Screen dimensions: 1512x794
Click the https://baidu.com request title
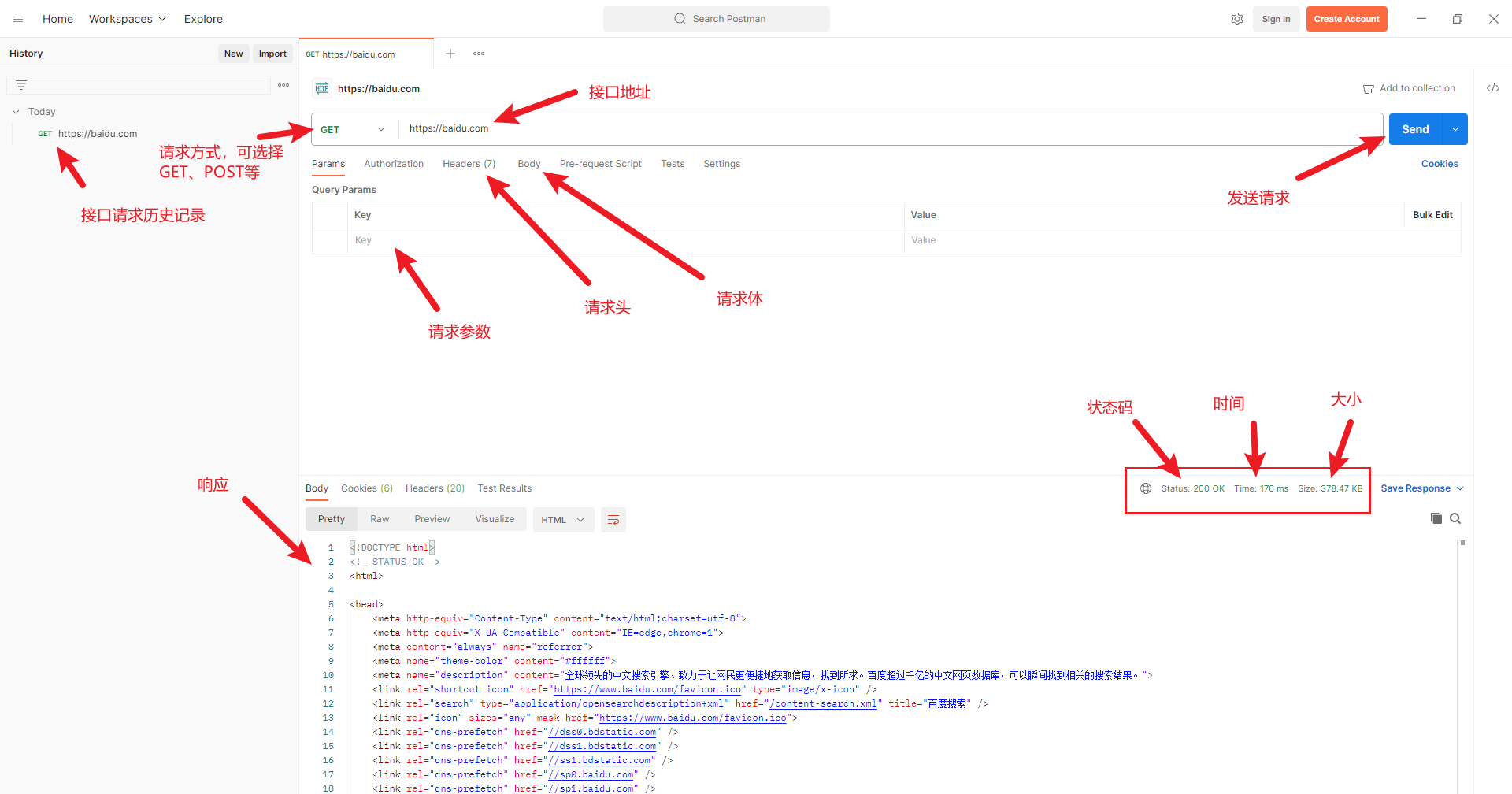point(379,89)
